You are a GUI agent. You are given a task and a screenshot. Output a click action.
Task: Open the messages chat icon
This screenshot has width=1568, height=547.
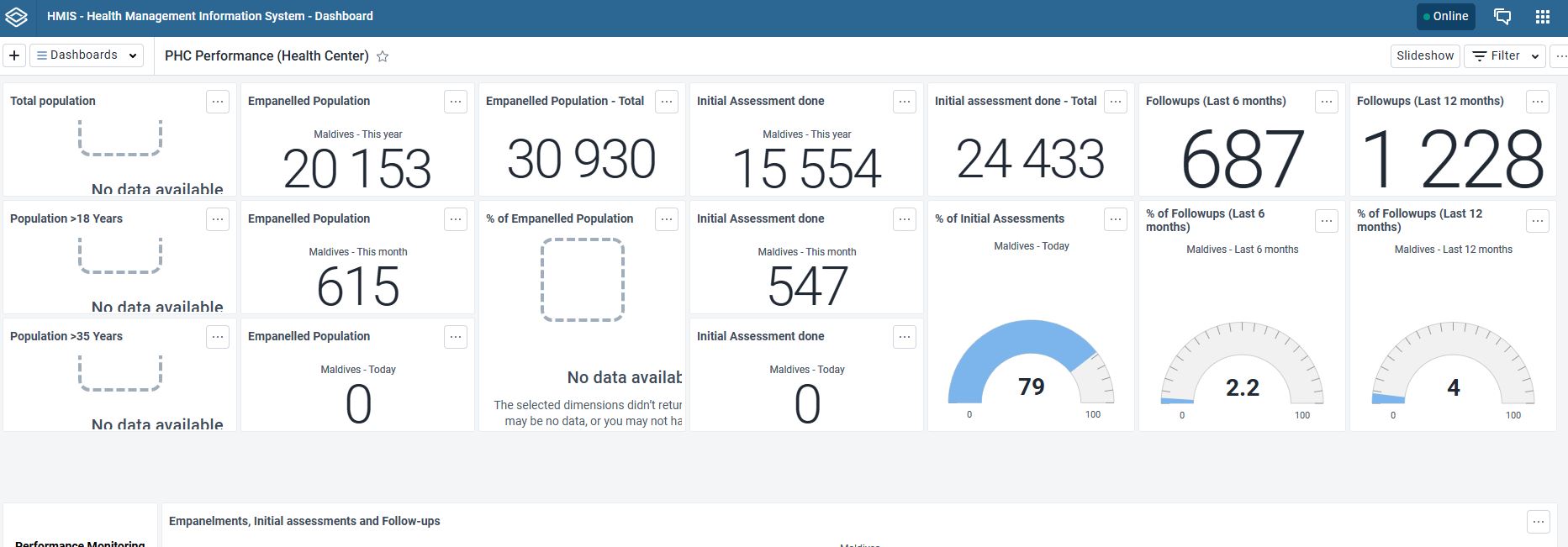pyautogui.click(x=1502, y=17)
